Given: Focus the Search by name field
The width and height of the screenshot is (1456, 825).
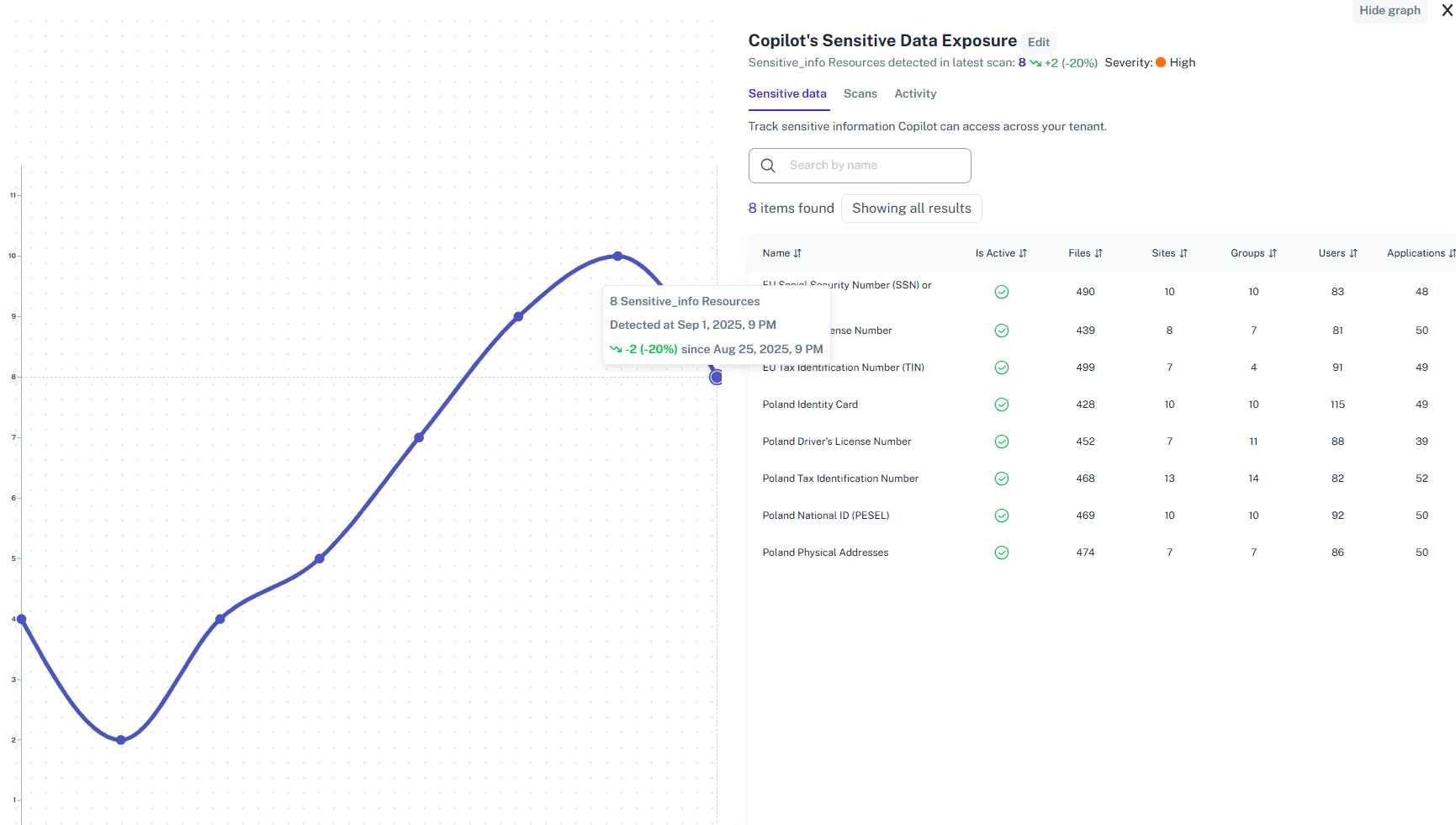Looking at the screenshot, I should (x=875, y=166).
